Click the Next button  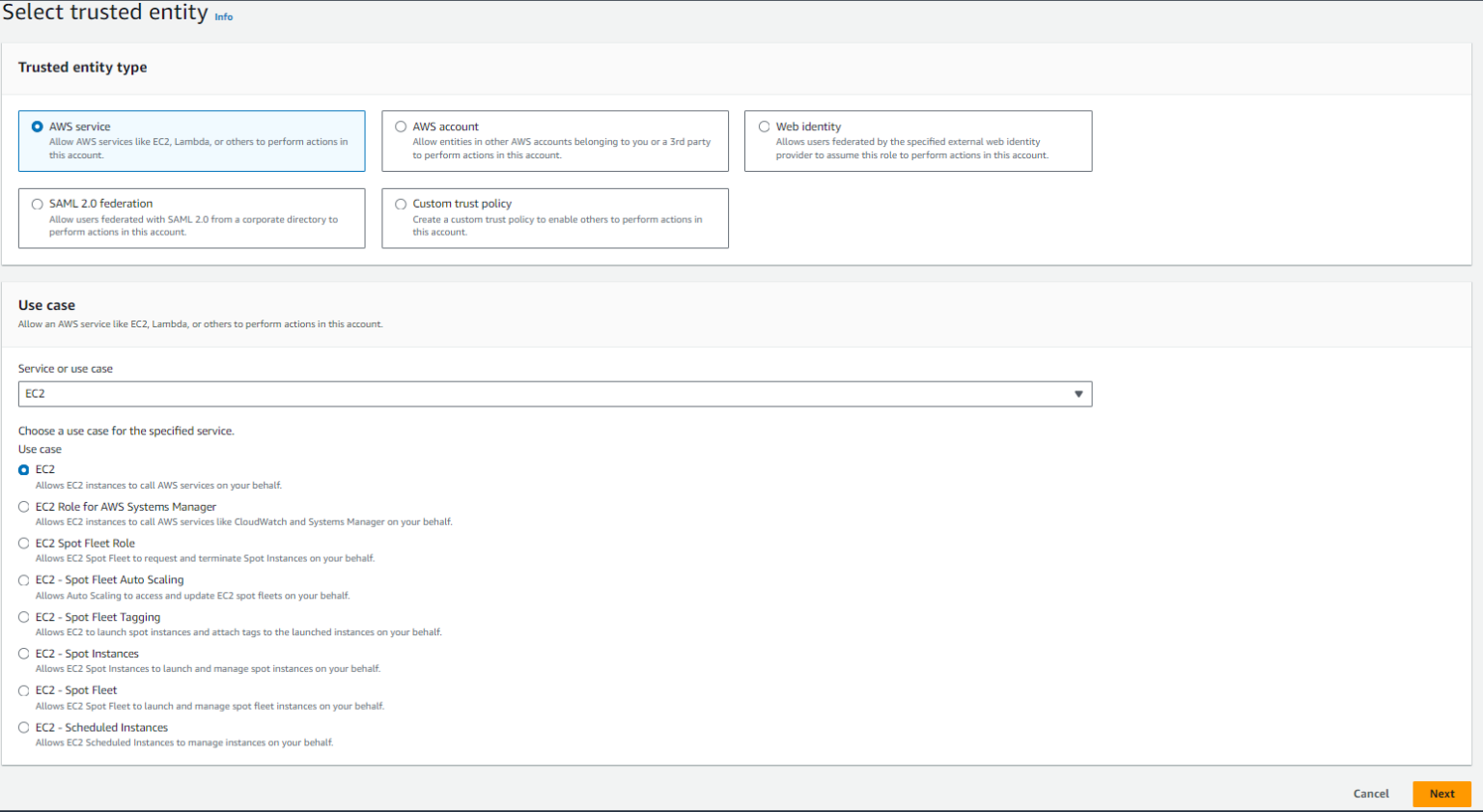pos(1441,793)
